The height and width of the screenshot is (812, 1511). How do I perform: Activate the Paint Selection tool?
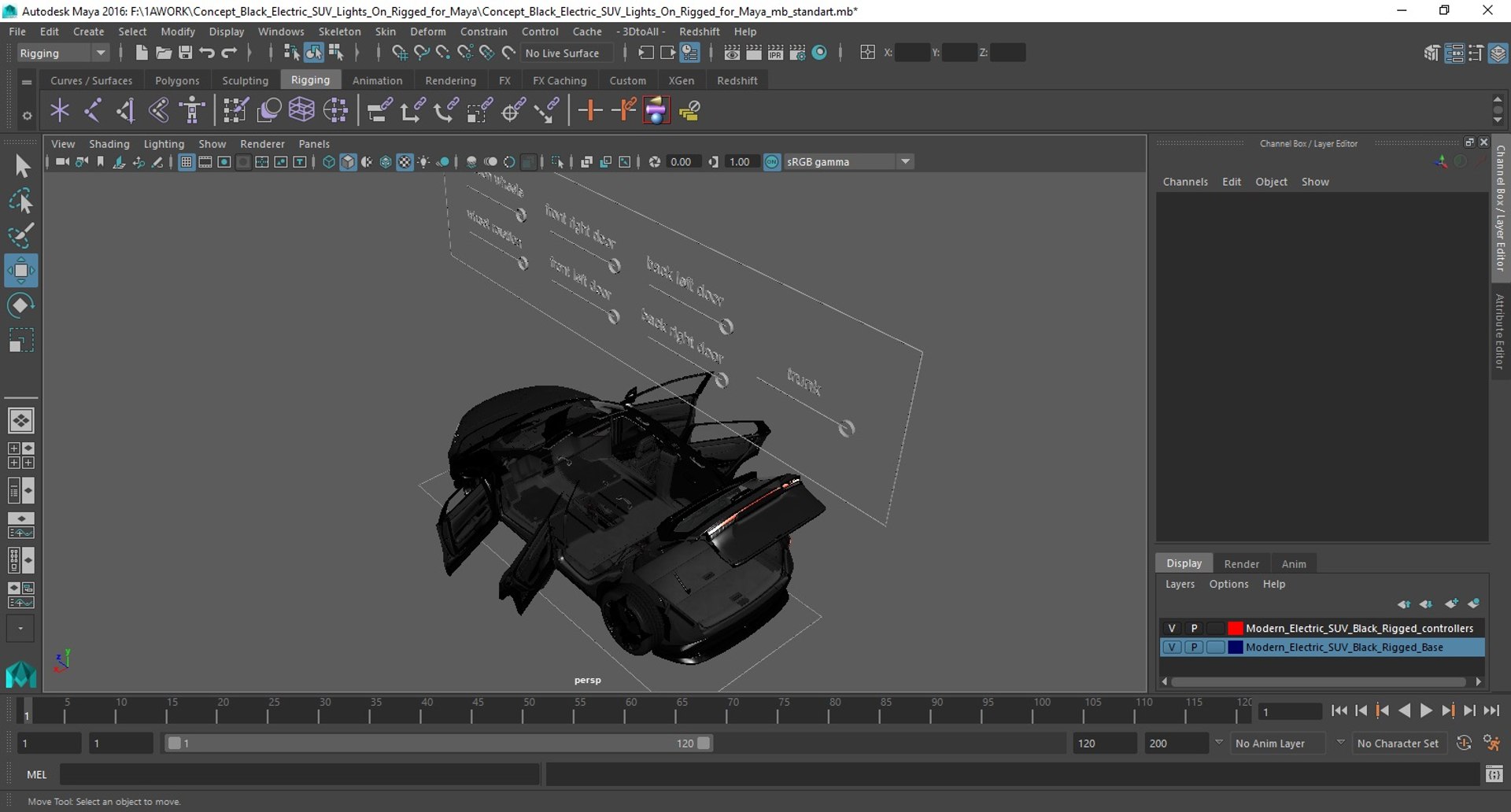[x=21, y=235]
